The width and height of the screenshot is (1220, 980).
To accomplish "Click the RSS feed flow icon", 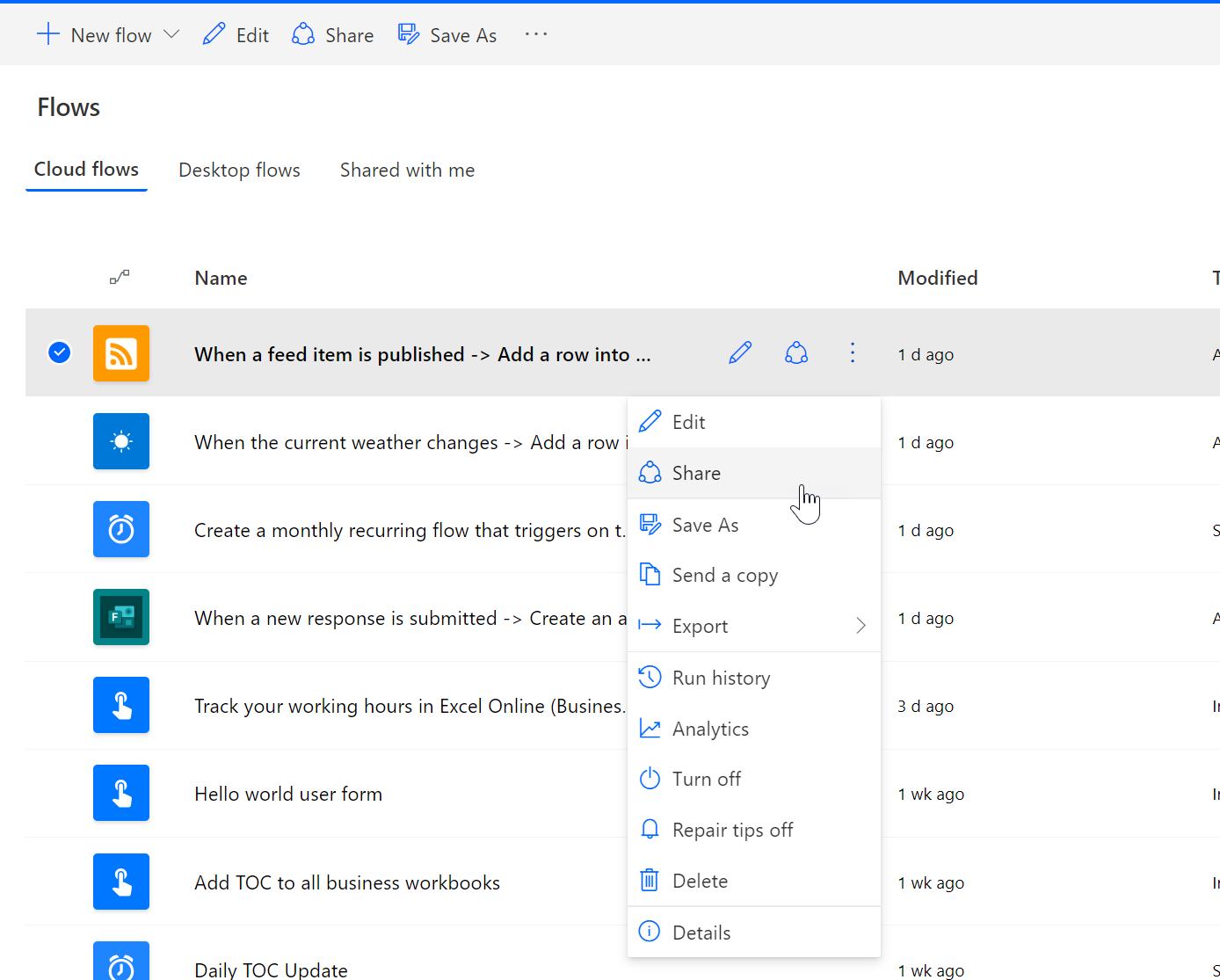I will [x=121, y=353].
